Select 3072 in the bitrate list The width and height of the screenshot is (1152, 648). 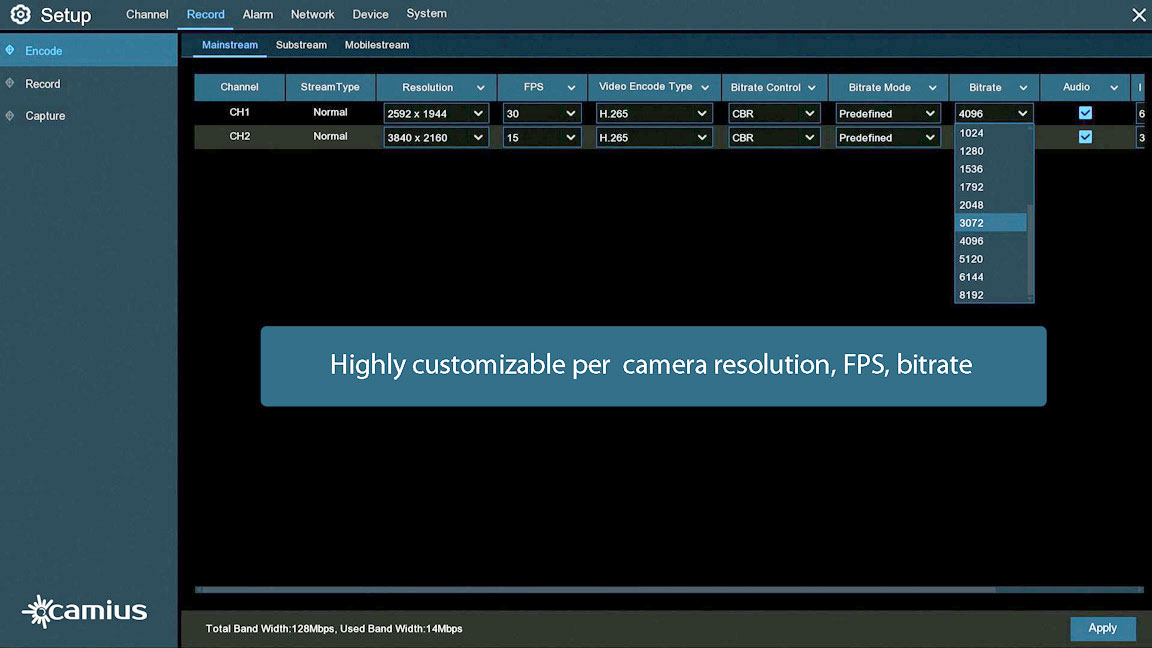click(990, 223)
